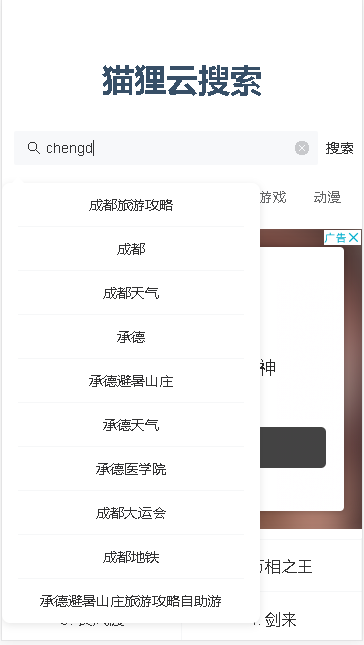Choose 承德避暑山庄旅游攻略自助游 suggestion

[131, 601]
